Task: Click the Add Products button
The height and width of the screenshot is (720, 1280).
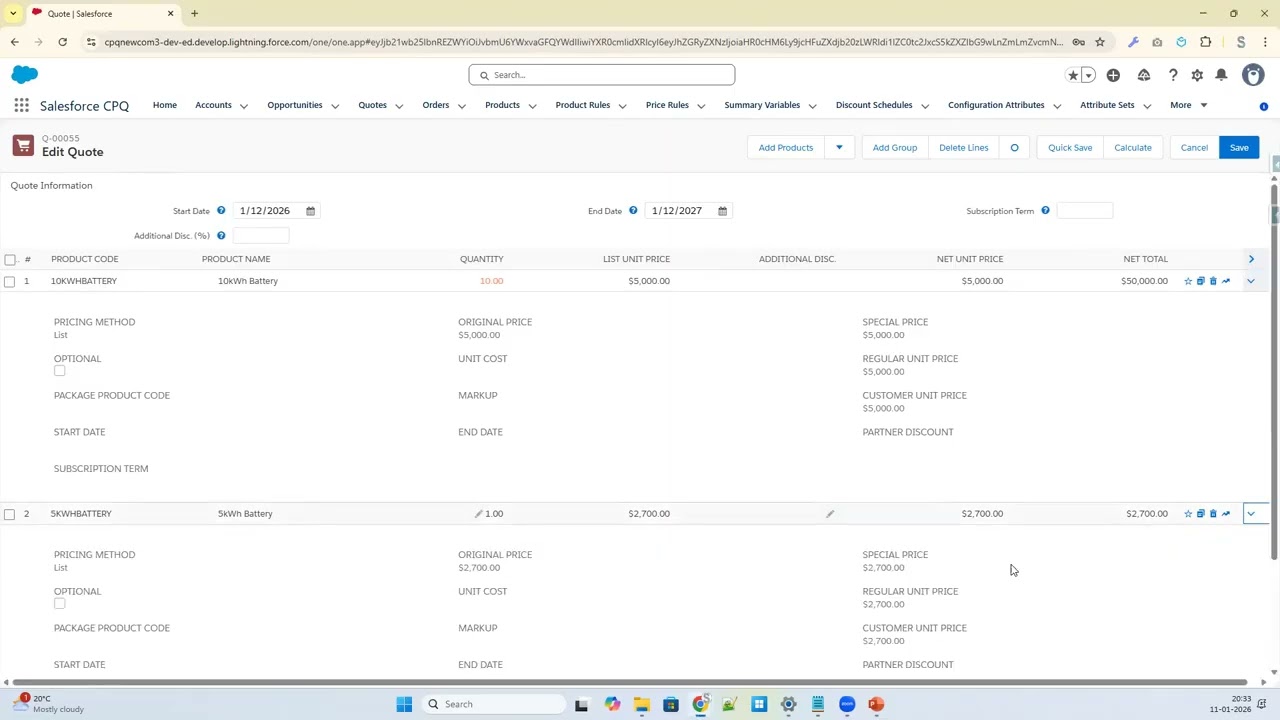Action: coord(786,148)
